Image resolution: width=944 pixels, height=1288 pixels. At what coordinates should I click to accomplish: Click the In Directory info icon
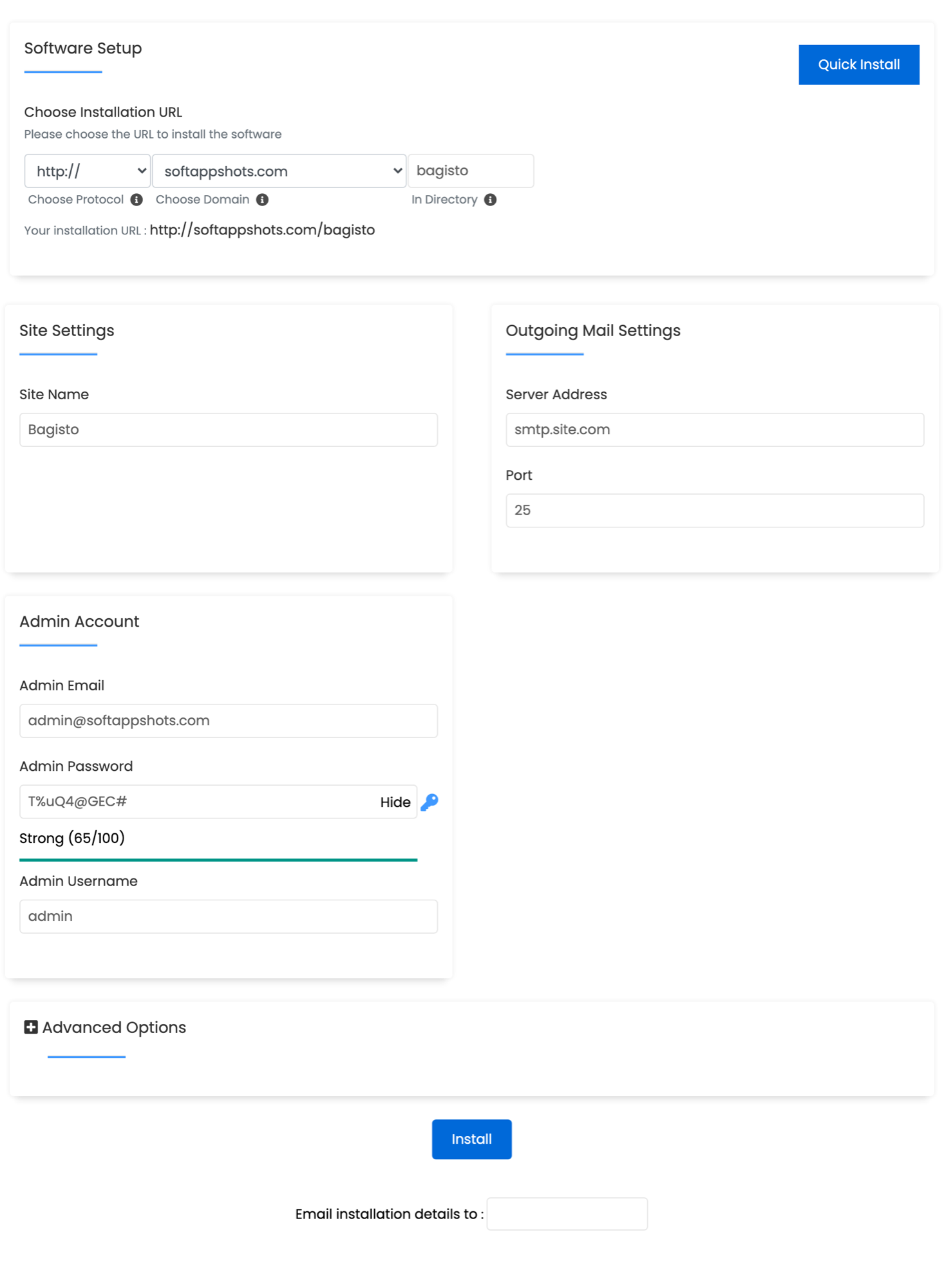(490, 200)
